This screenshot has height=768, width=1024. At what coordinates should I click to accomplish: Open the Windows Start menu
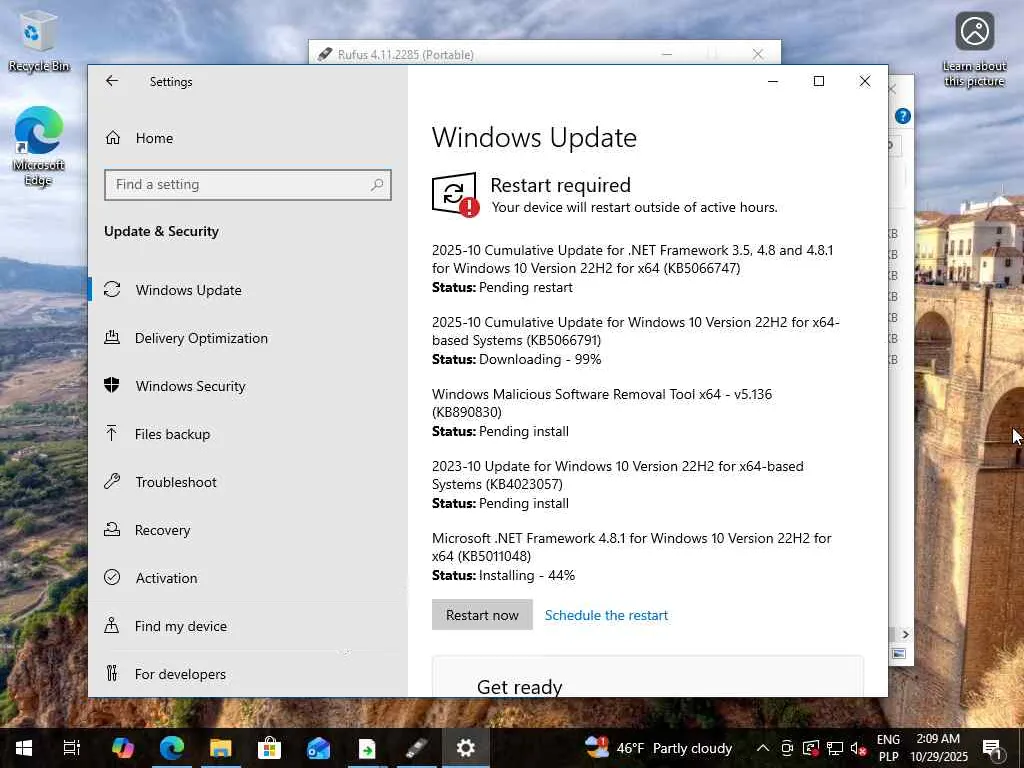pos(24,748)
